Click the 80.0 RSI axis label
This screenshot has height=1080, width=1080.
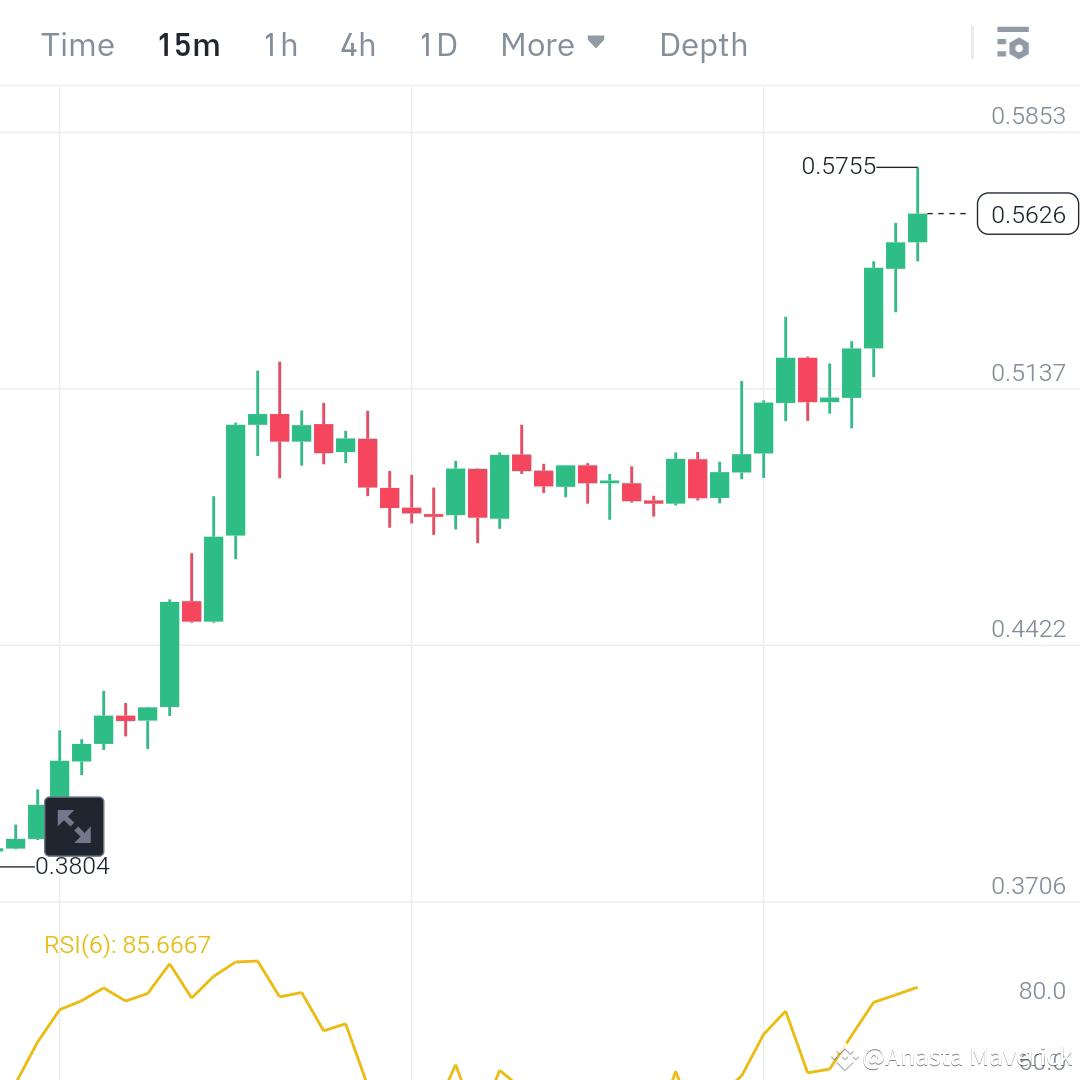click(1041, 991)
